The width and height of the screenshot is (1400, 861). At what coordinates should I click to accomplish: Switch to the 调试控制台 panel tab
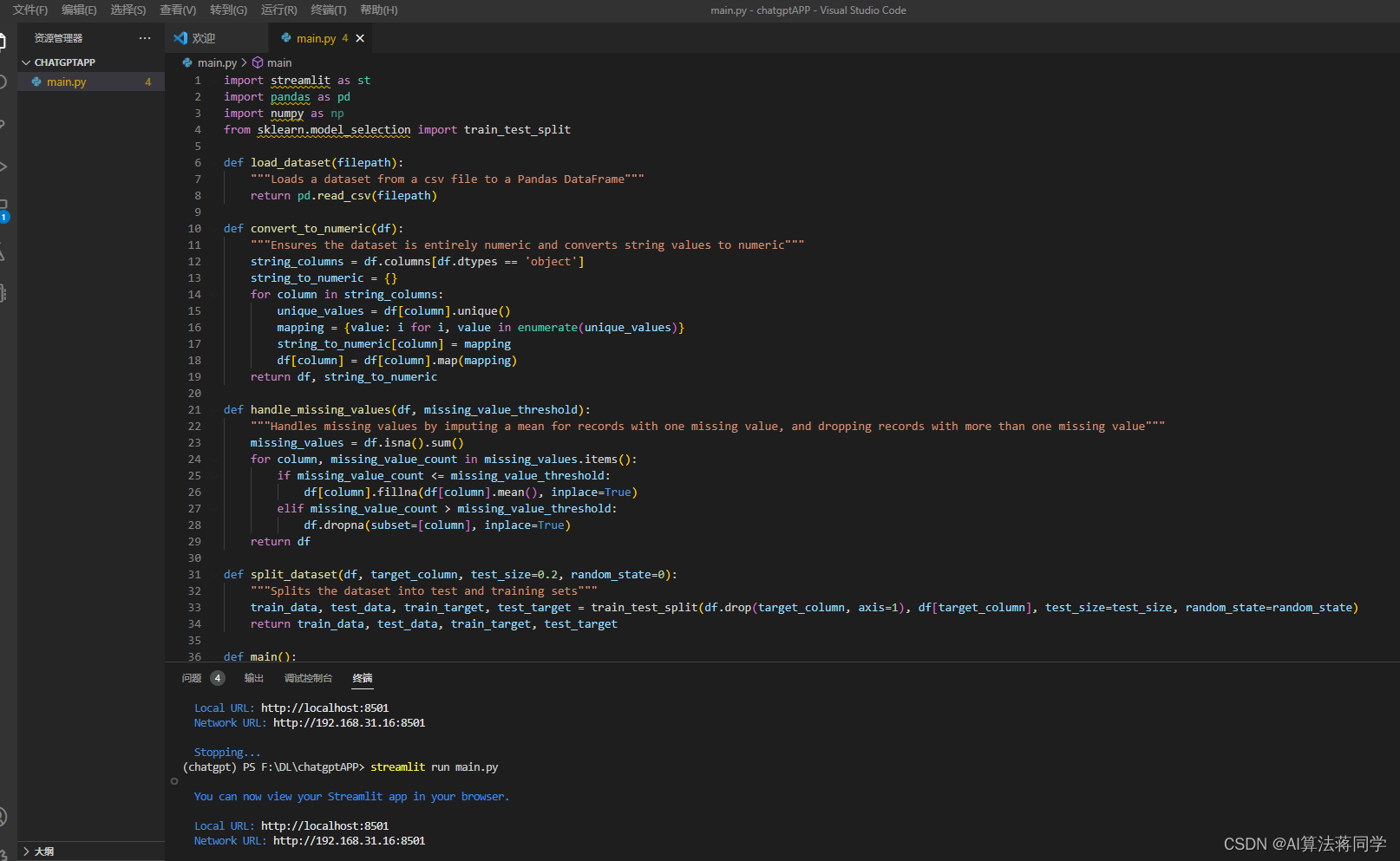[x=308, y=678]
